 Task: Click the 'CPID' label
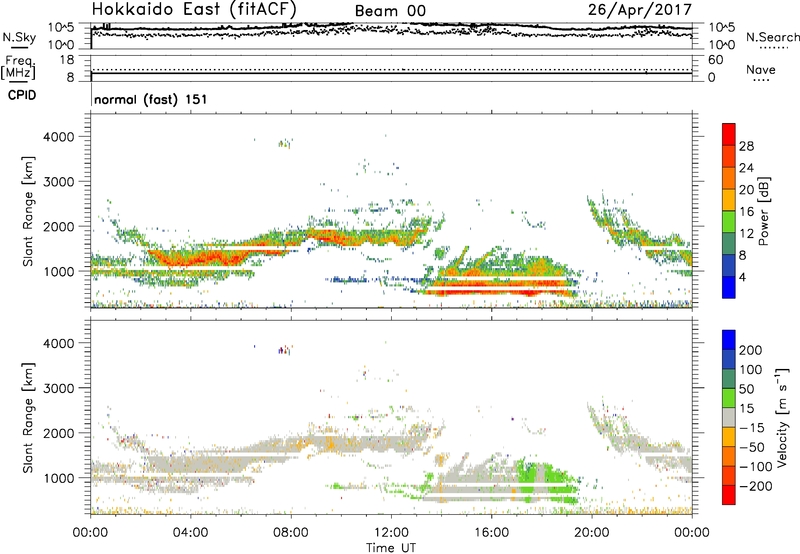(x=21, y=95)
